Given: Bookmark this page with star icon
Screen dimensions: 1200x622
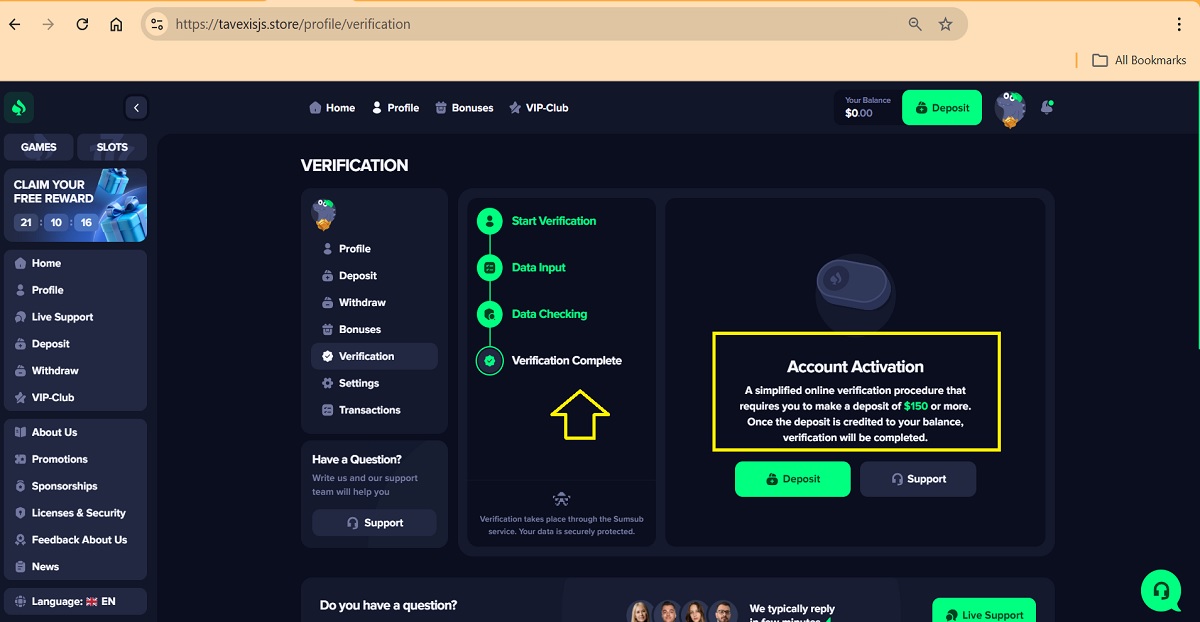Looking at the screenshot, I should coord(945,24).
